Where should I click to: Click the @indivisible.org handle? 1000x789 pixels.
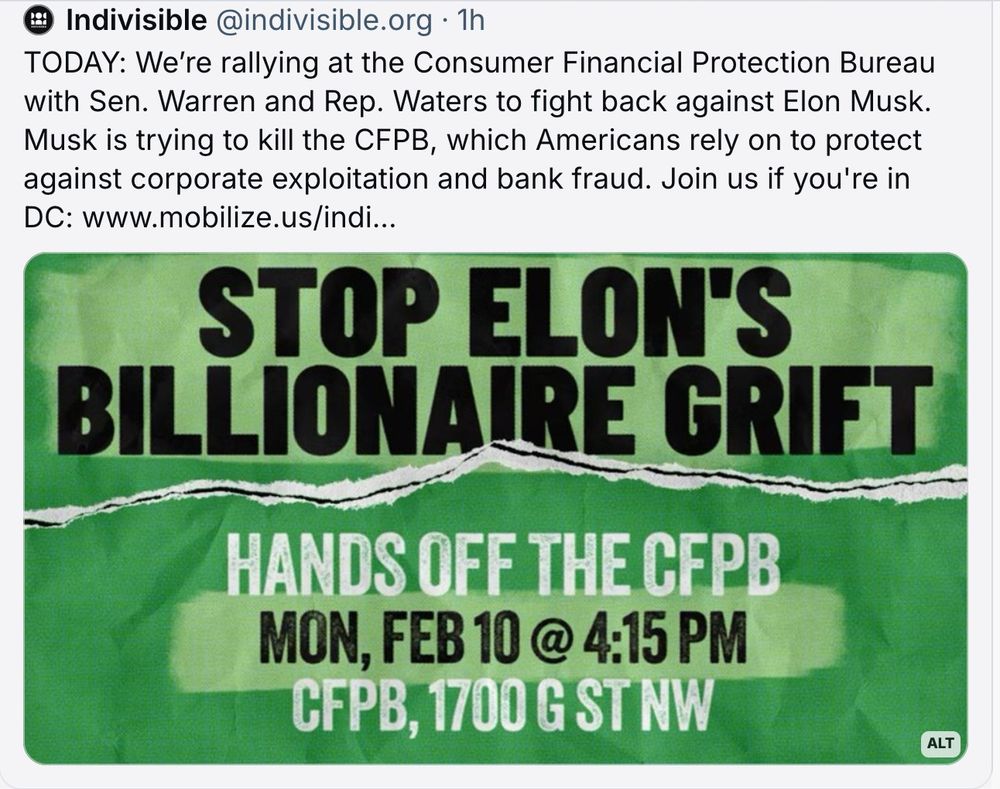(325, 21)
